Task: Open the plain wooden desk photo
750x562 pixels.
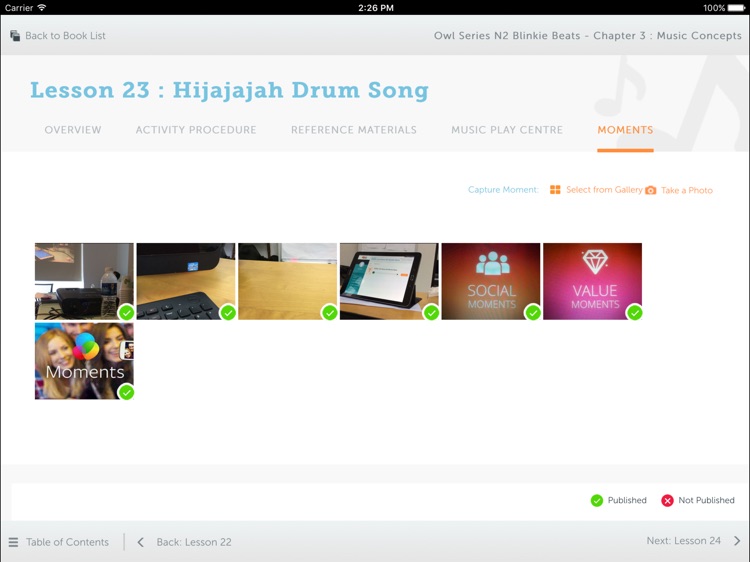Action: click(x=287, y=281)
